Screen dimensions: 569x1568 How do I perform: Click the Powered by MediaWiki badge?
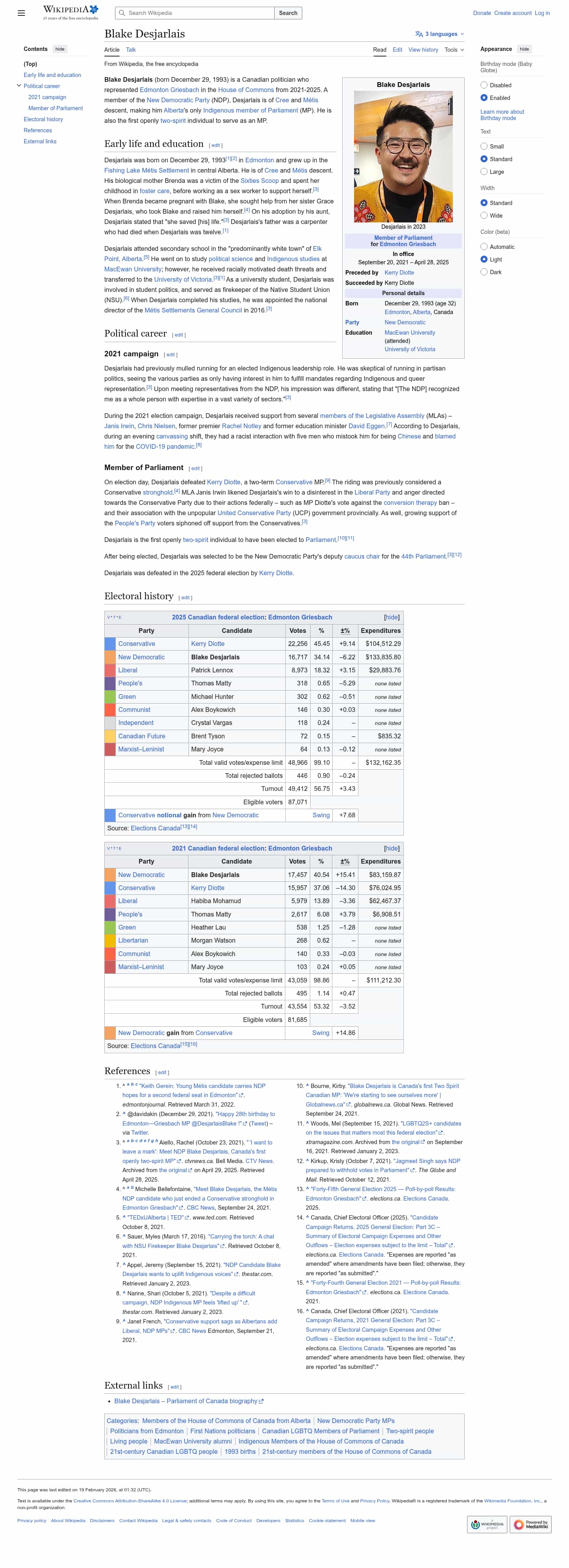[x=531, y=1524]
